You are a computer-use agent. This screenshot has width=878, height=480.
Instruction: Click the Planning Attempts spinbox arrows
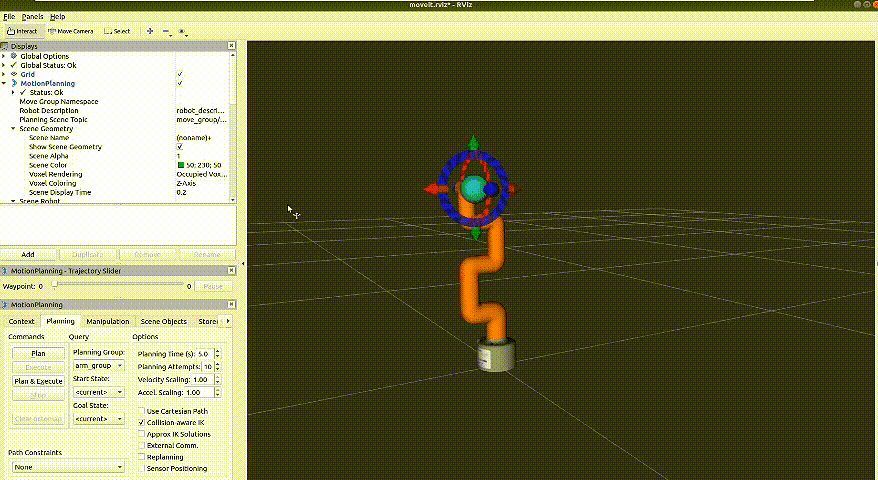[x=217, y=366]
